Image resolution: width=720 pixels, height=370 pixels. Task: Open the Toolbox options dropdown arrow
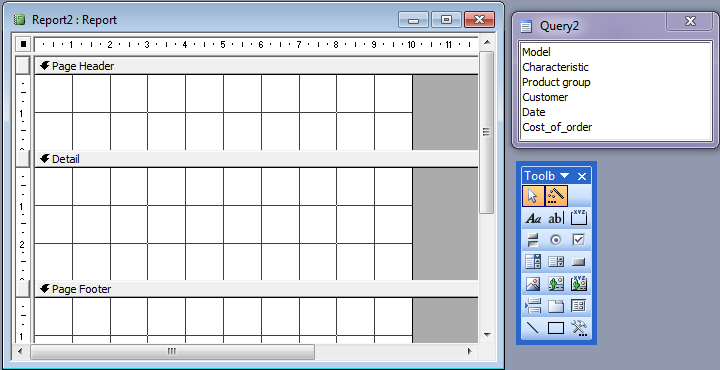pos(565,176)
